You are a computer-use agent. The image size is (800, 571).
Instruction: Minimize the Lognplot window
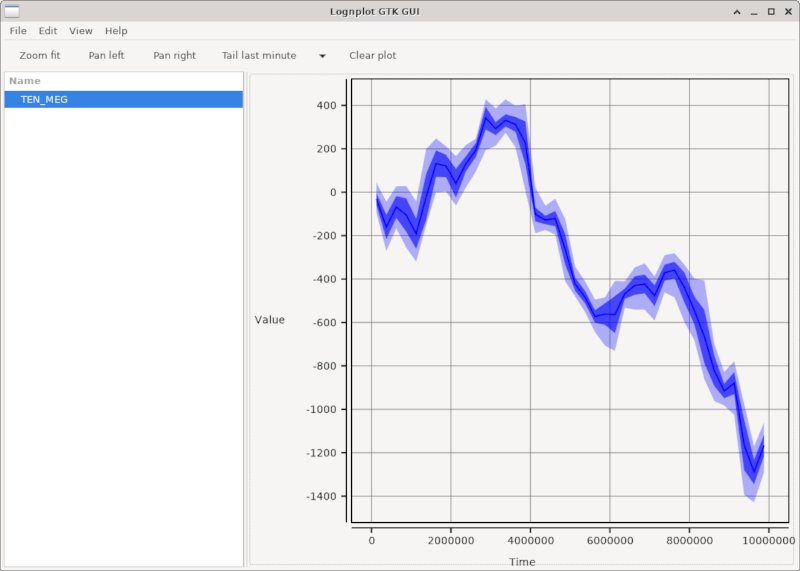pyautogui.click(x=754, y=12)
